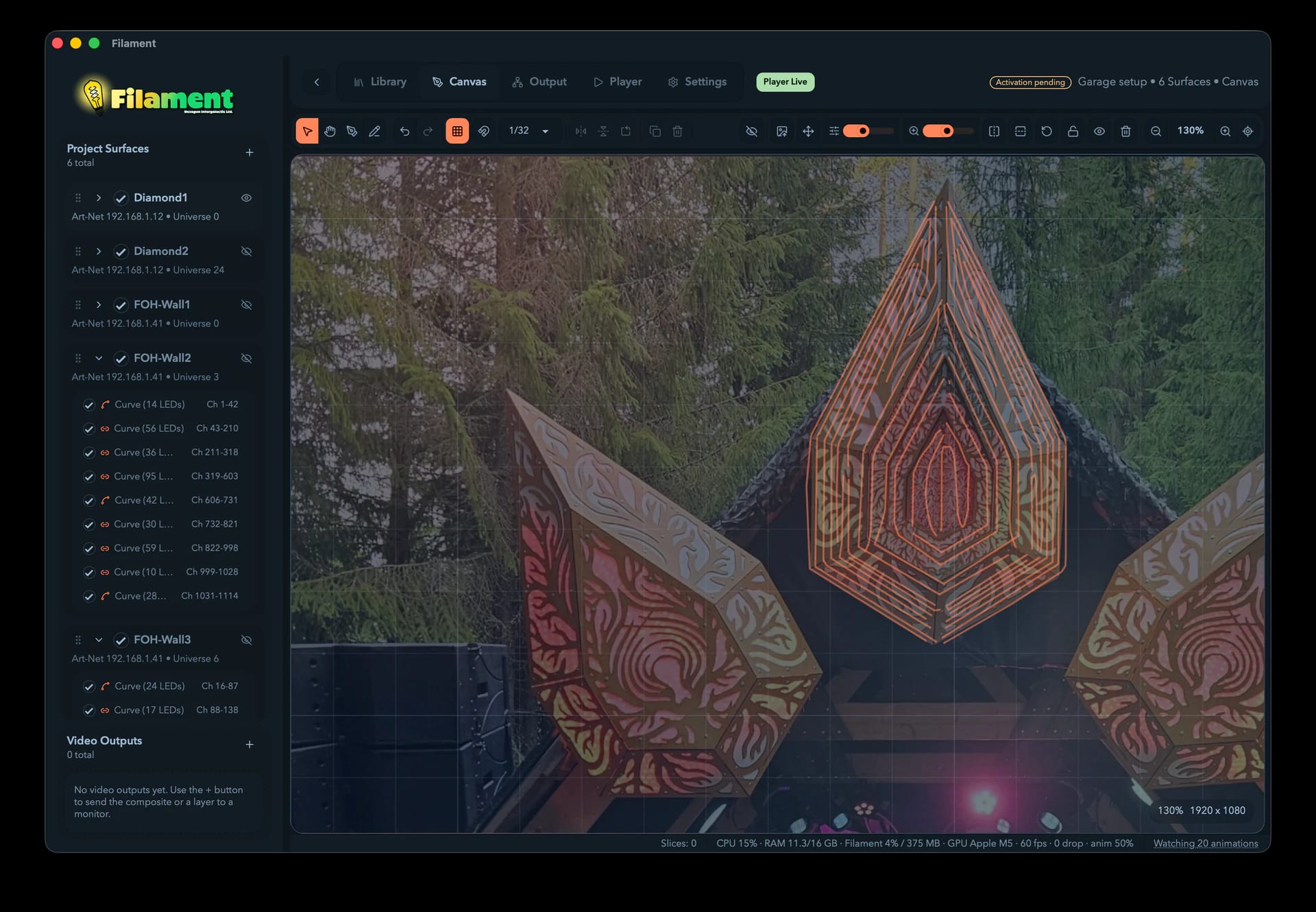Click the 130% zoom value in toolbar
Image resolution: width=1316 pixels, height=912 pixels.
tap(1191, 130)
